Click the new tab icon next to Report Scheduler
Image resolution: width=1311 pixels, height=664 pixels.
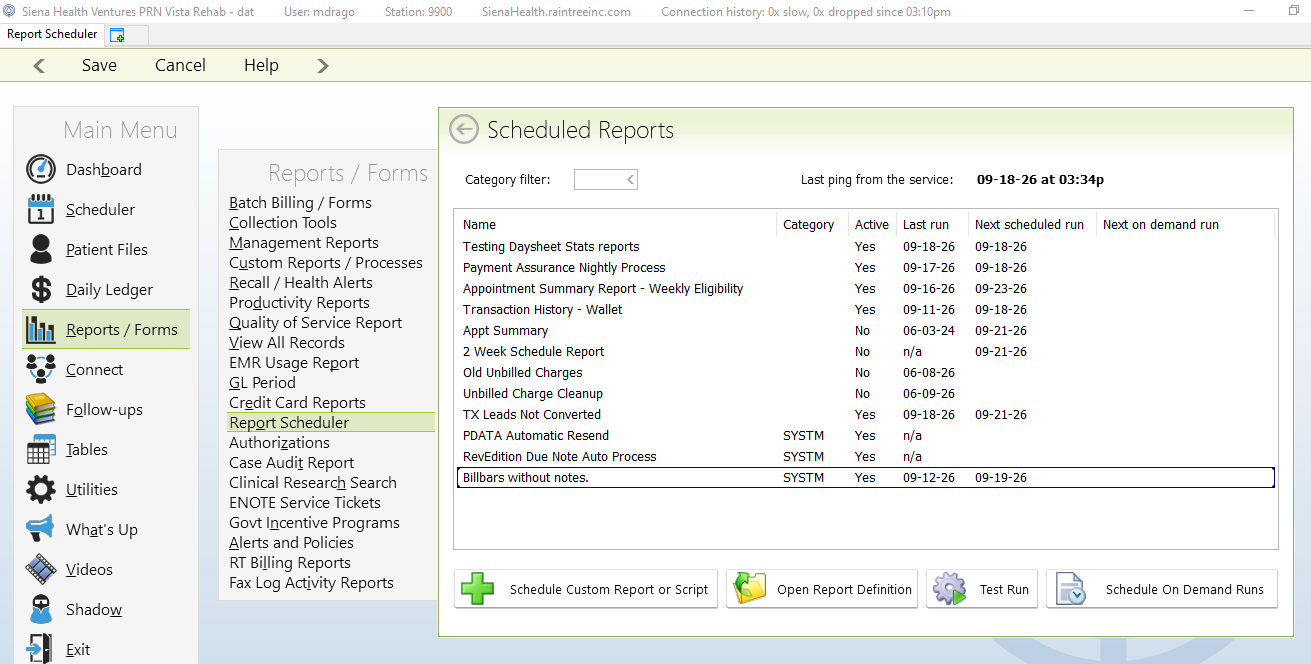pyautogui.click(x=117, y=35)
